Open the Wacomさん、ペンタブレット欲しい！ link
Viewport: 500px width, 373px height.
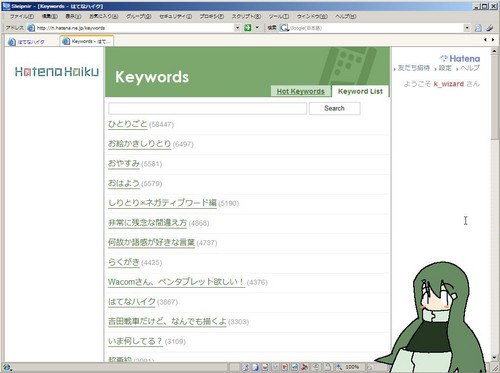(176, 282)
